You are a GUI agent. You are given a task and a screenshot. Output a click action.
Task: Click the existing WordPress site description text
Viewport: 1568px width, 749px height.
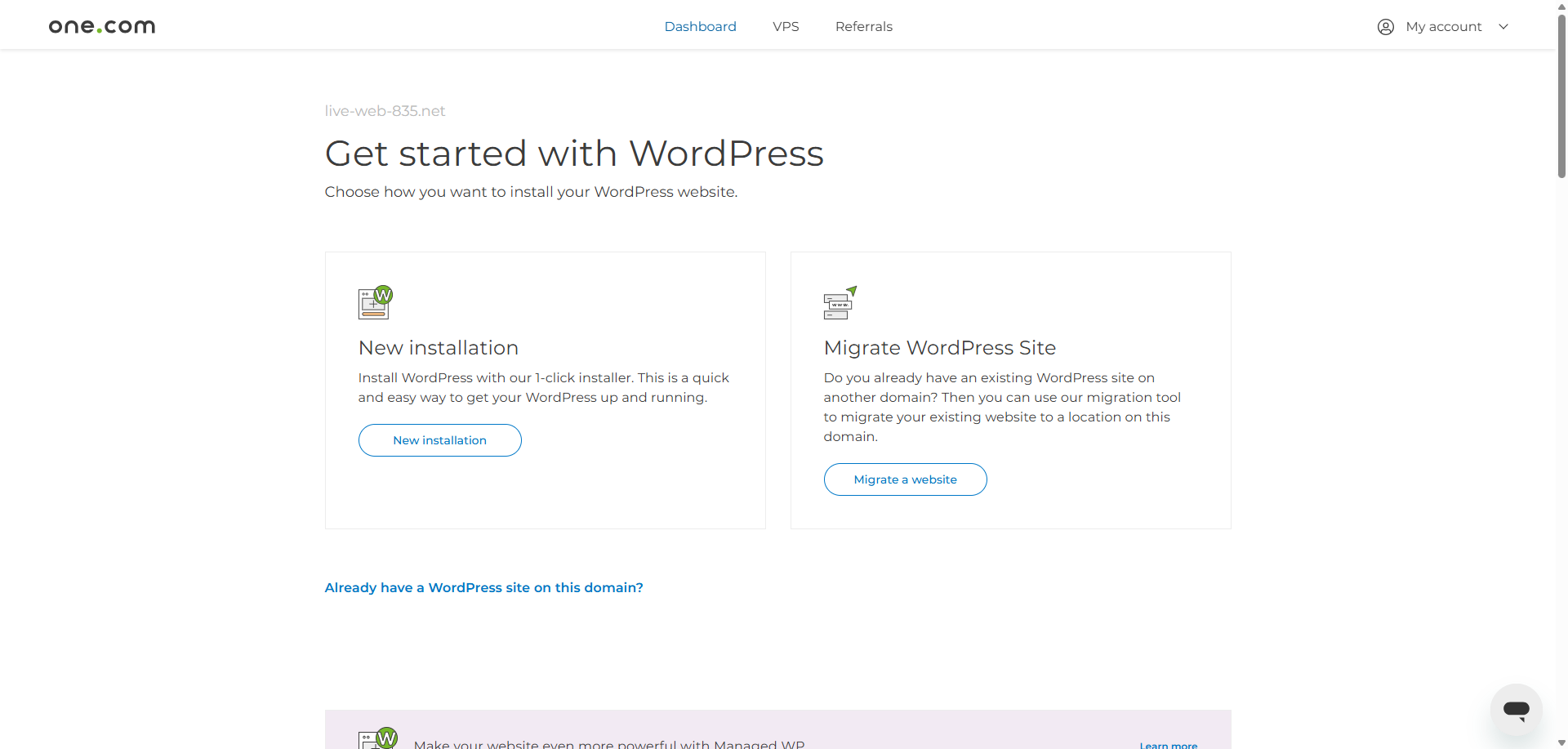(1002, 408)
